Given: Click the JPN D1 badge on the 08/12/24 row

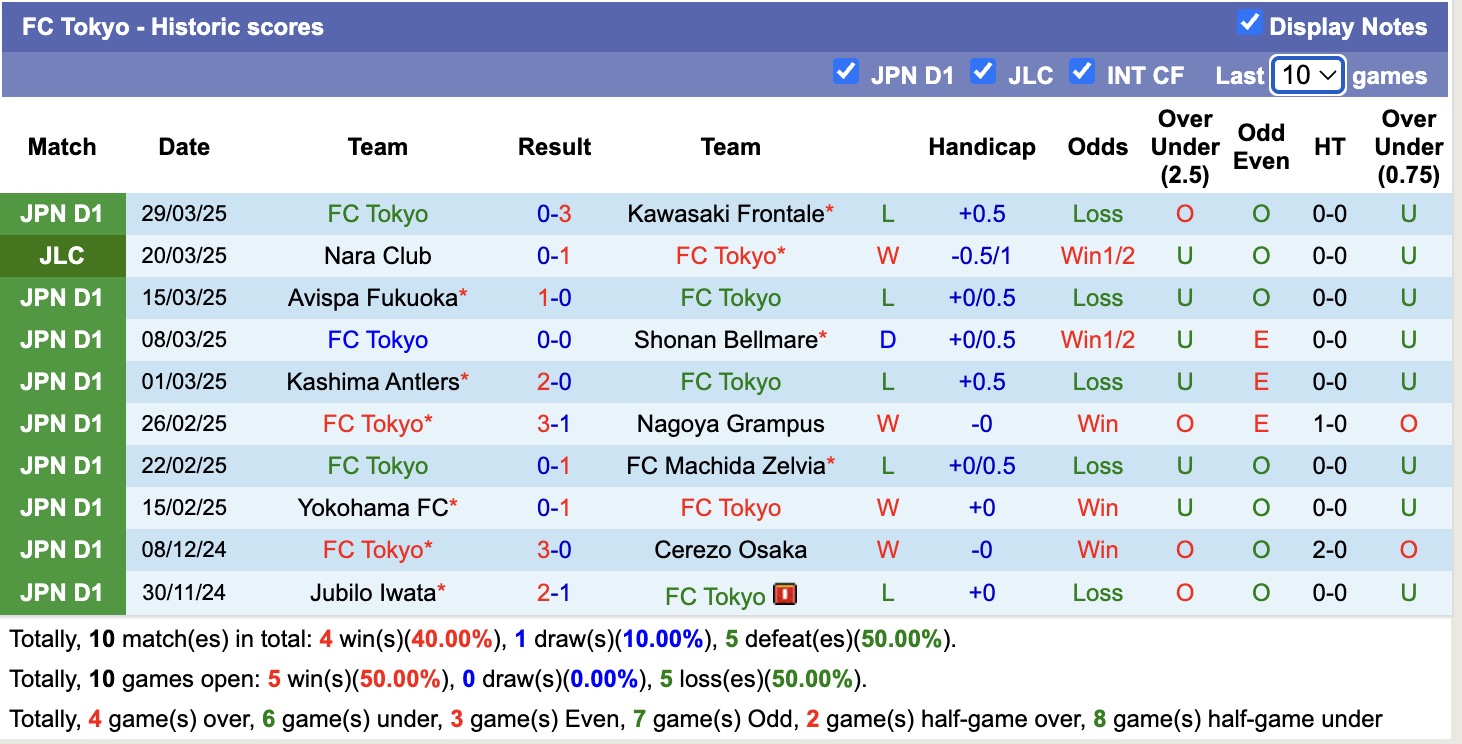Looking at the screenshot, I should 62,549.
